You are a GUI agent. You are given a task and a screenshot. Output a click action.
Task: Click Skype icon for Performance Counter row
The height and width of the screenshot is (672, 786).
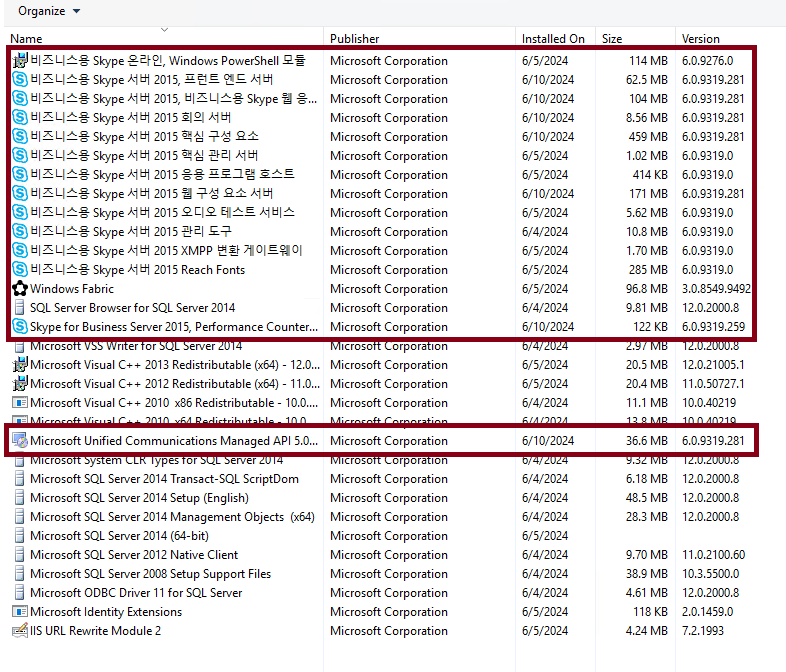click(20, 327)
